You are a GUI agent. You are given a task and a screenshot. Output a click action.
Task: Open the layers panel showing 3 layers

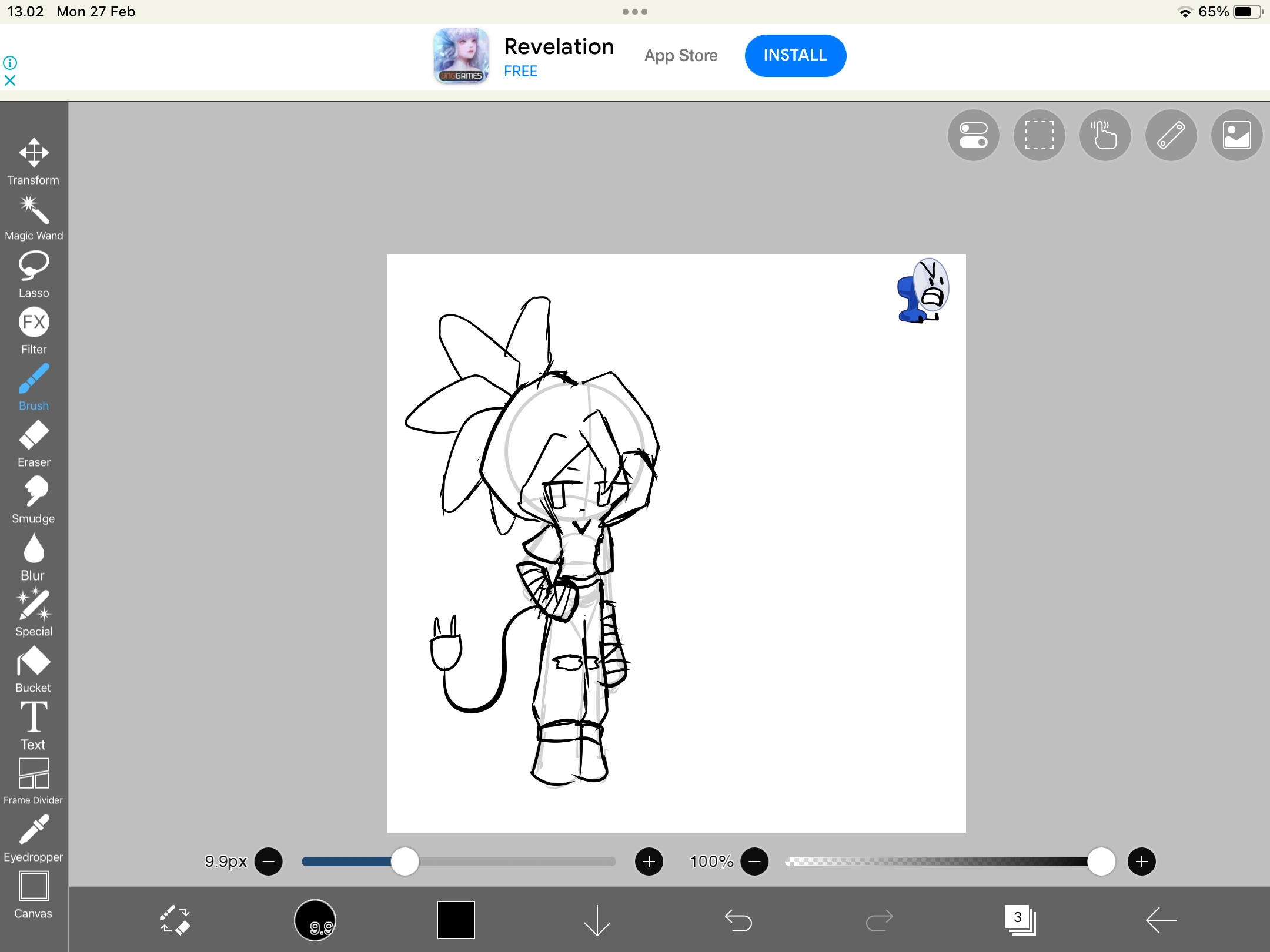(1021, 920)
